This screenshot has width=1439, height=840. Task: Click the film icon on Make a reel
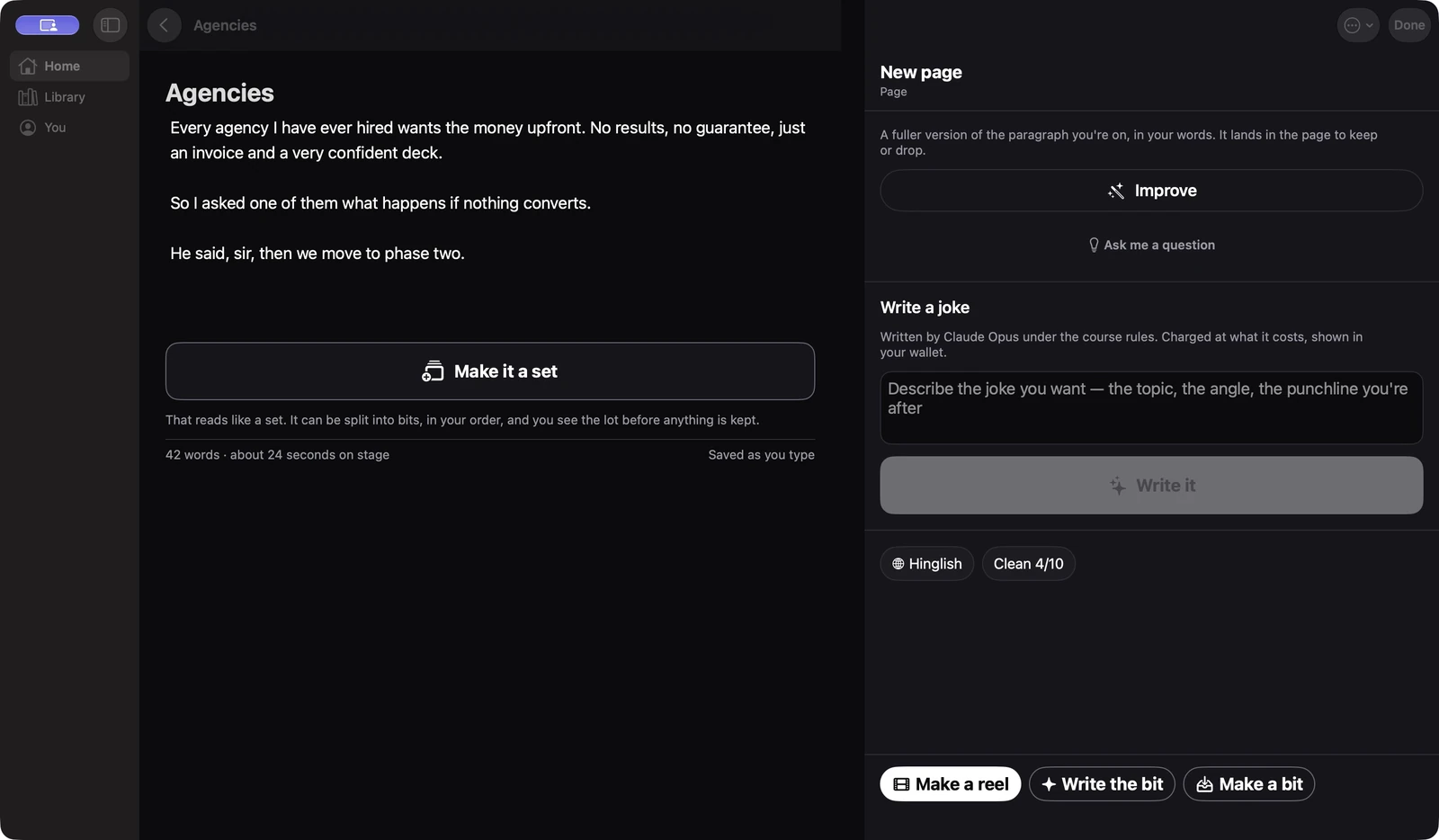(x=900, y=784)
